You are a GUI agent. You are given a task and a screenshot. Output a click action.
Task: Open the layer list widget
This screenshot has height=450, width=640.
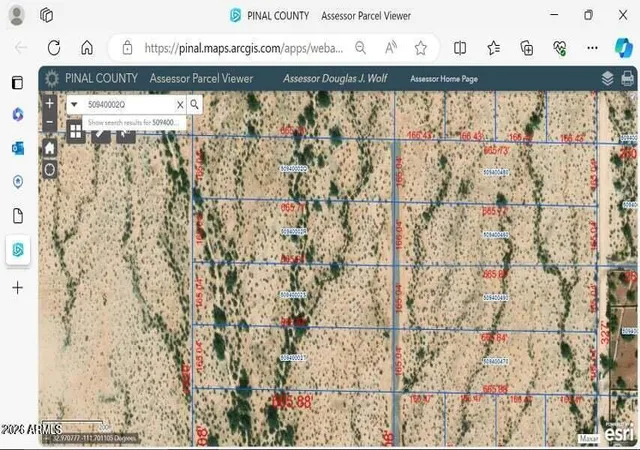(x=607, y=78)
